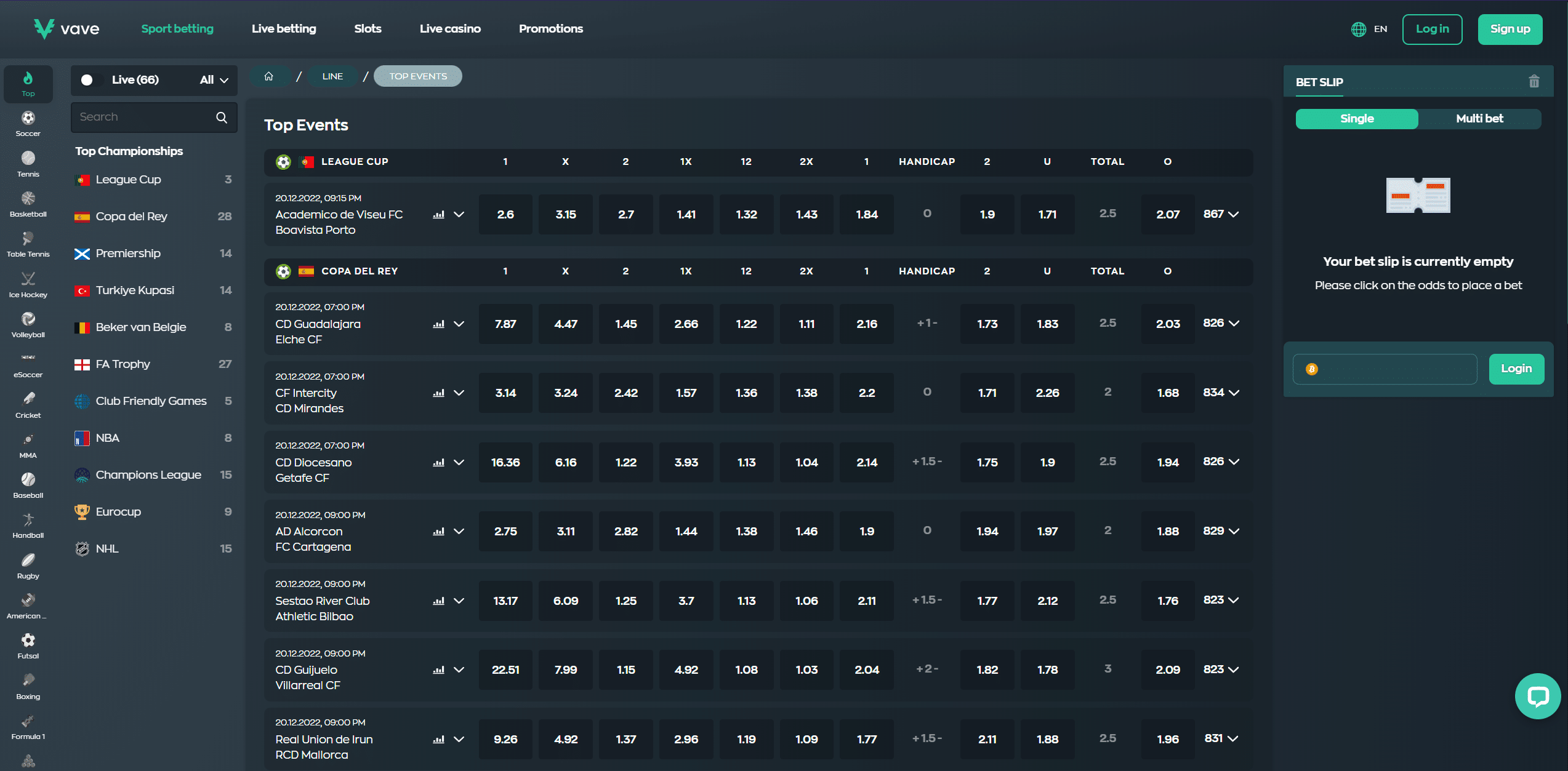Open Copa del Rey championship
Image resolution: width=1568 pixels, height=771 pixels.
pyautogui.click(x=153, y=217)
